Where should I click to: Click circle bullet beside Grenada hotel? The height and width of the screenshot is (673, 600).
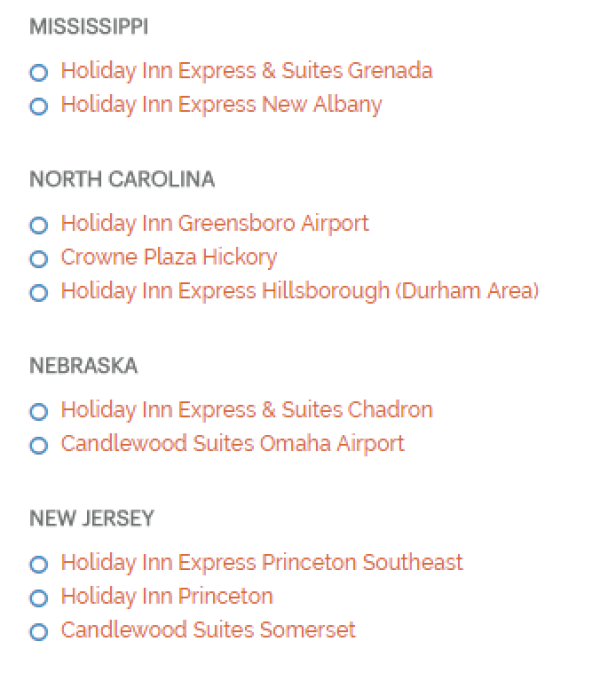[x=39, y=72]
